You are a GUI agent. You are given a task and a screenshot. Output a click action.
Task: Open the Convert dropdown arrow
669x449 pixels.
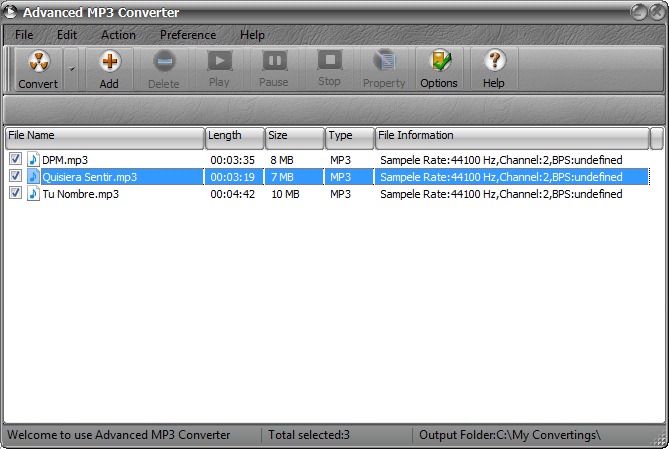(71, 69)
